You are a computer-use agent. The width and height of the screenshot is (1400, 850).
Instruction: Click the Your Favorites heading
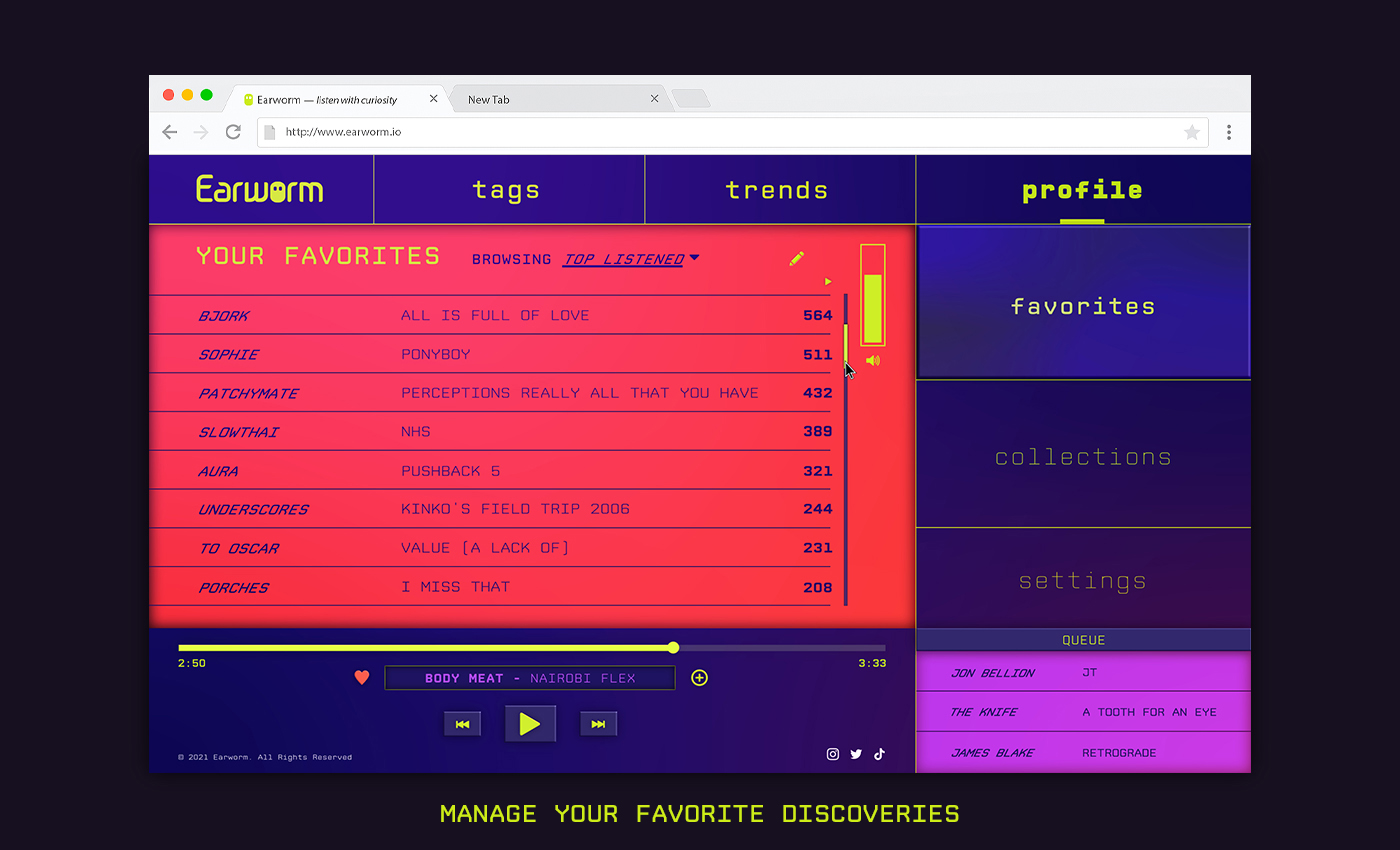pos(318,256)
